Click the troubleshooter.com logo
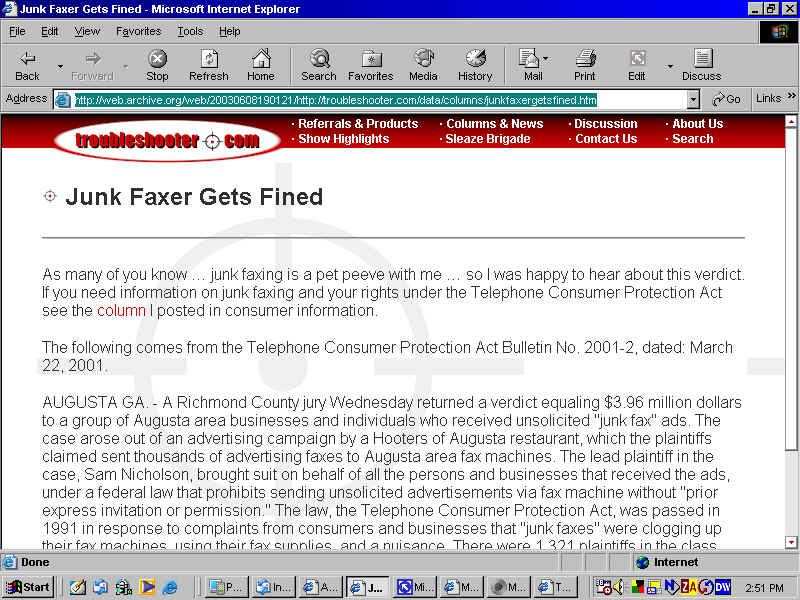The image size is (800, 600). (167, 140)
